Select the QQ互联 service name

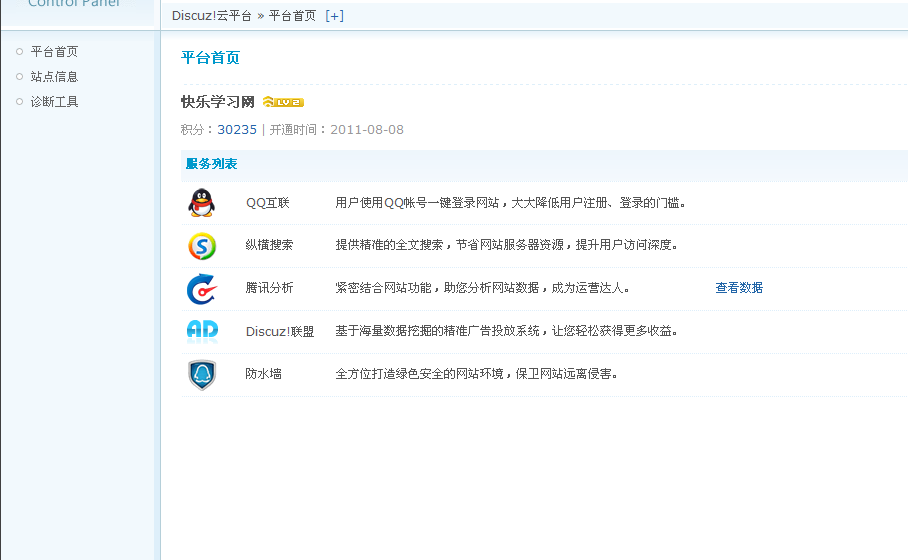pyautogui.click(x=268, y=203)
